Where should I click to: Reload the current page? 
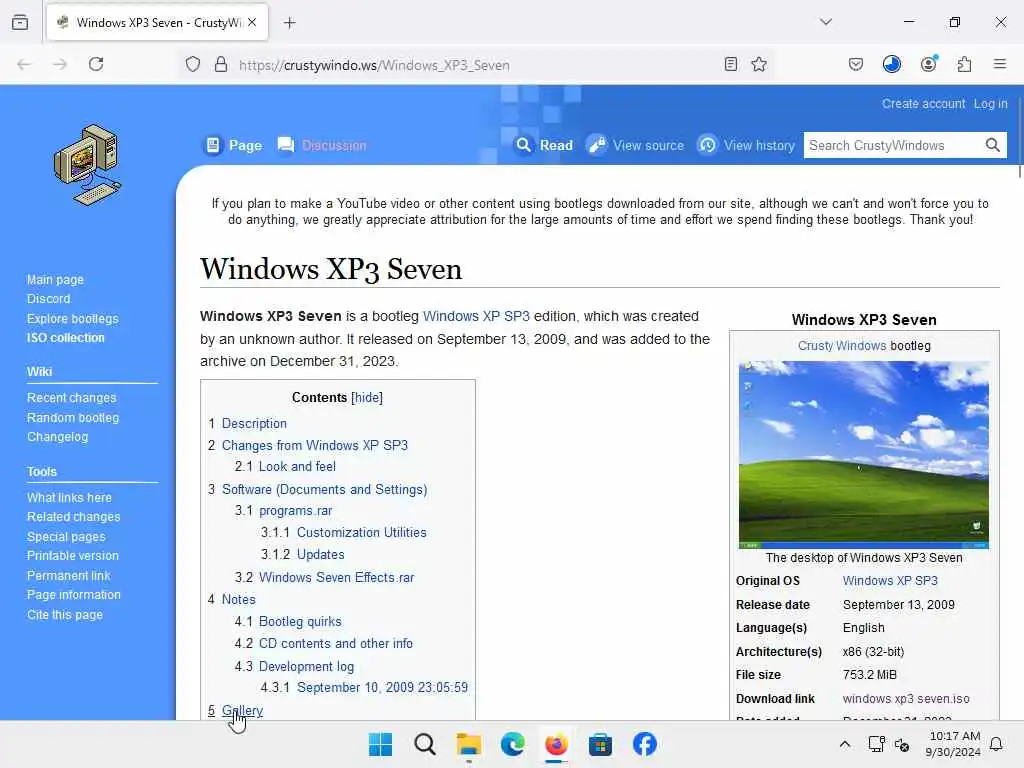[96, 64]
